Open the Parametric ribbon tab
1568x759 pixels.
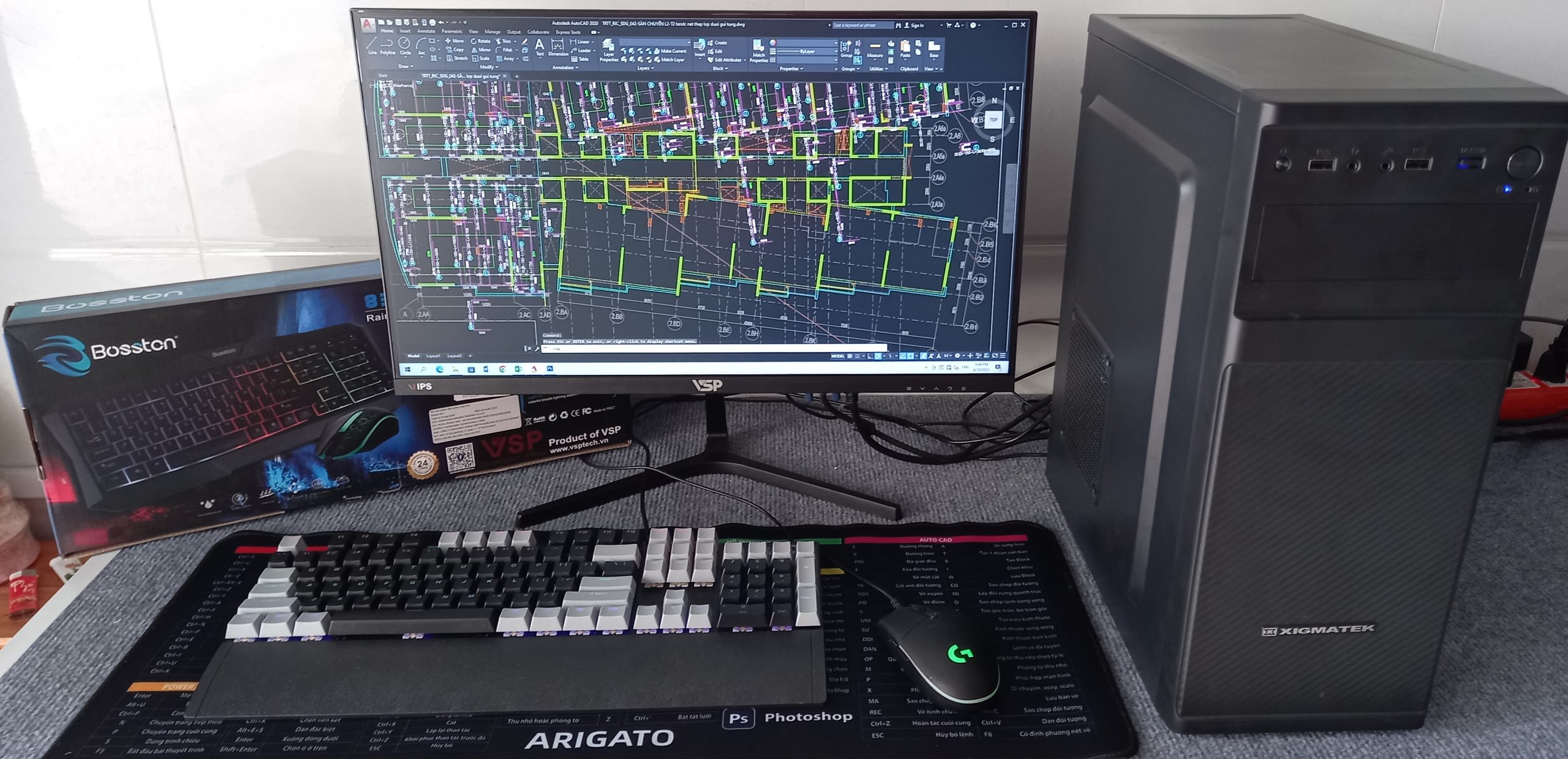tap(451, 32)
